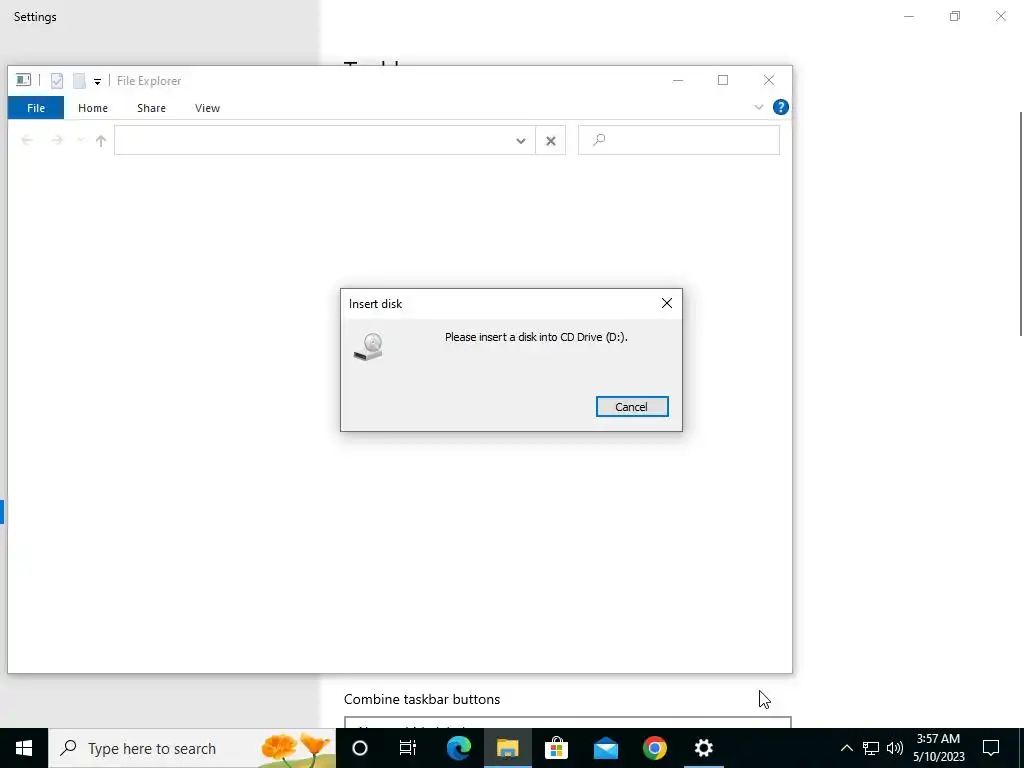Click the Properties quick access toolbar icon

(x=57, y=81)
